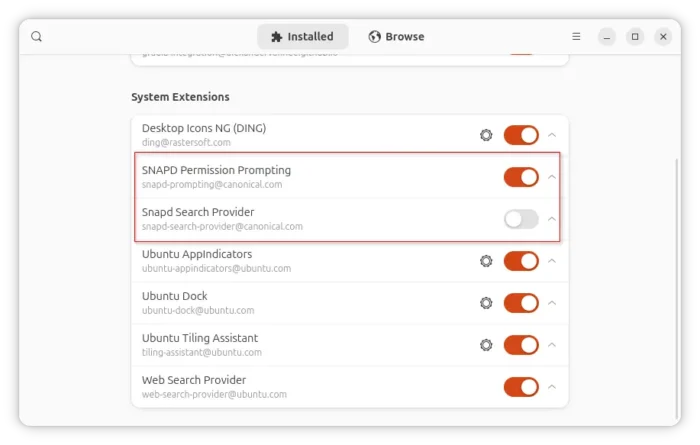The width and height of the screenshot is (700, 445).
Task: Maximize the Extensions window
Action: point(635,37)
